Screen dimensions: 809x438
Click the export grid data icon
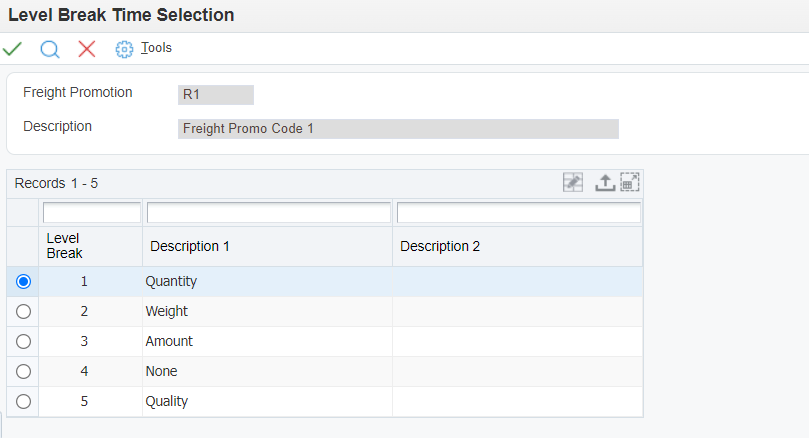point(605,182)
